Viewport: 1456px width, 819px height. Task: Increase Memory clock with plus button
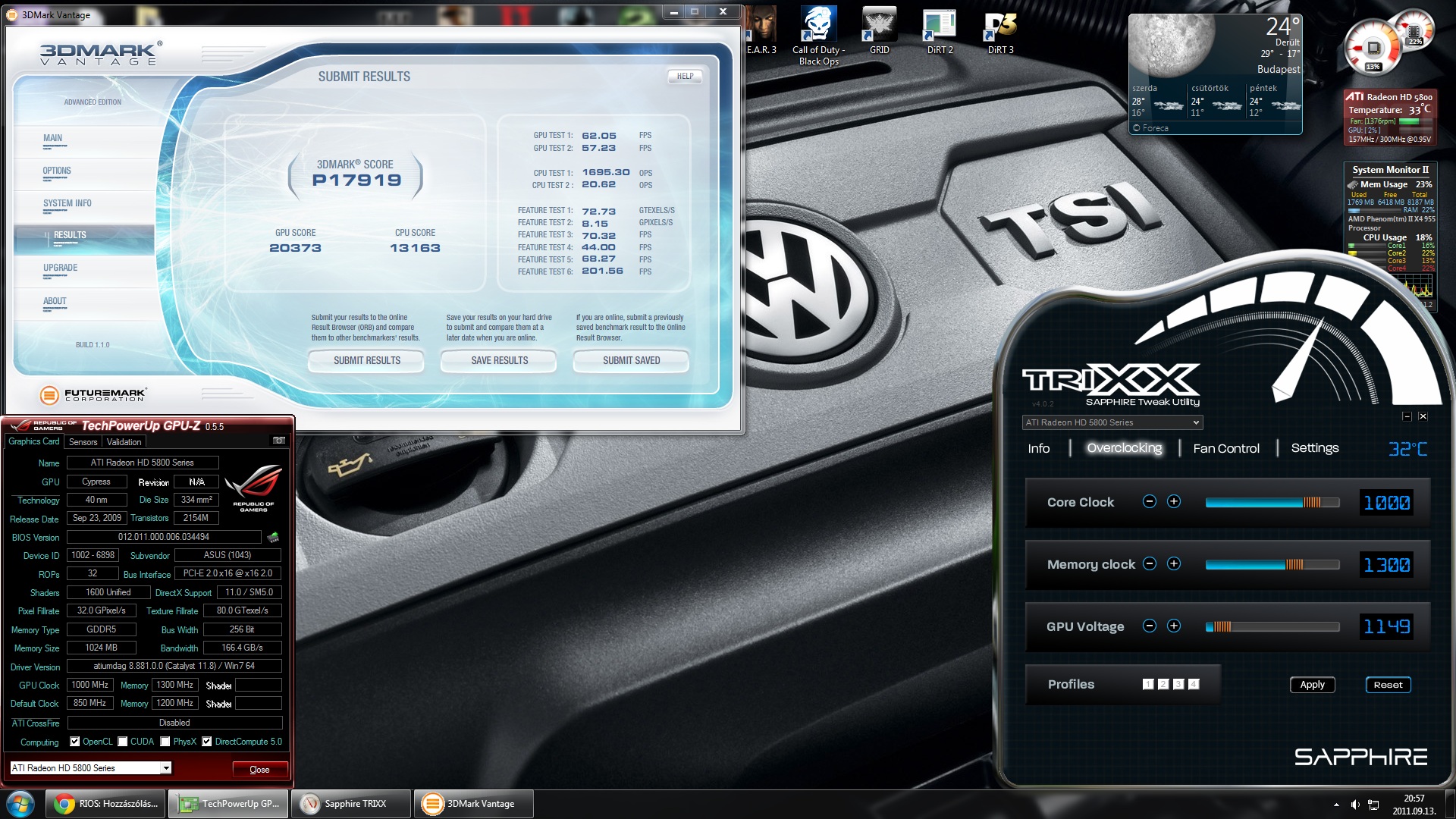[1174, 563]
